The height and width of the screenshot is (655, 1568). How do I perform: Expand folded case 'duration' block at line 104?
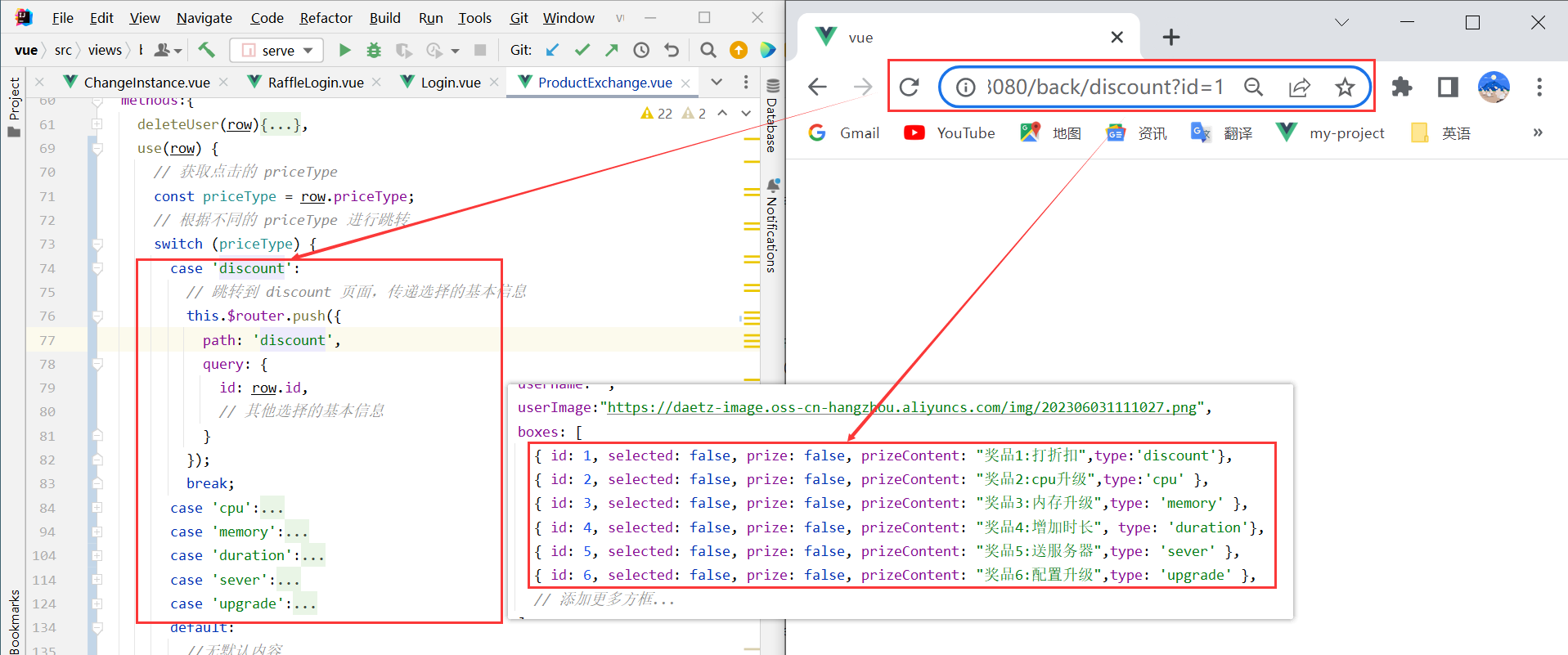(97, 555)
